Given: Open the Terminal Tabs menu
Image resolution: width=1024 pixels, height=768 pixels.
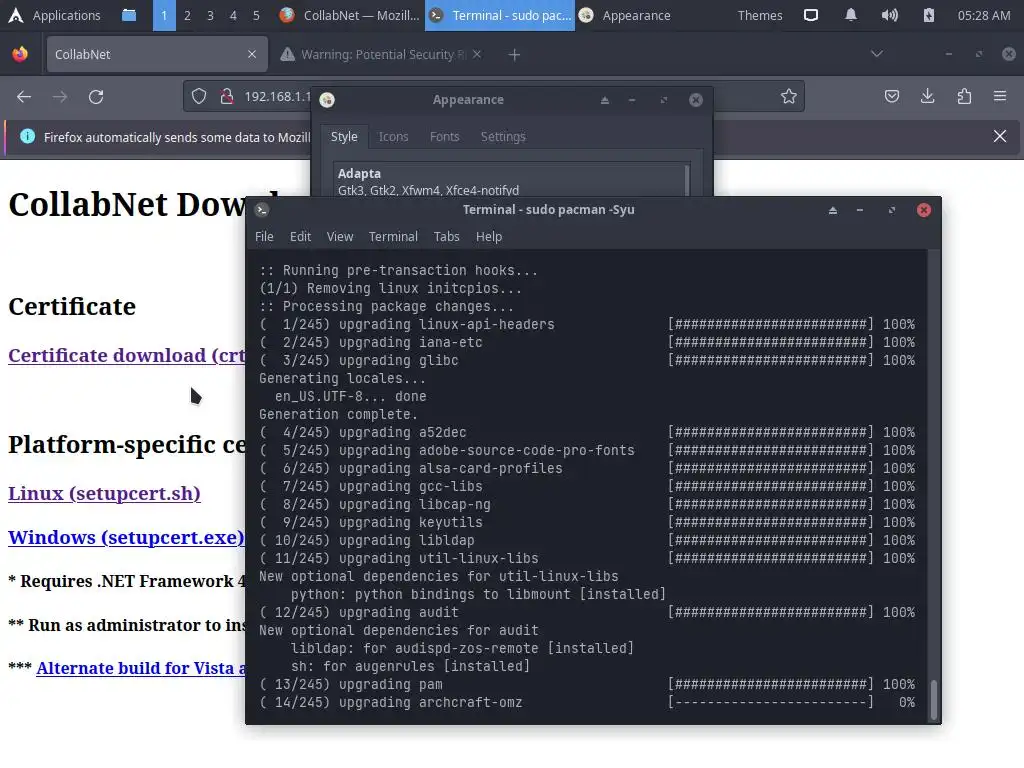Looking at the screenshot, I should 447,236.
